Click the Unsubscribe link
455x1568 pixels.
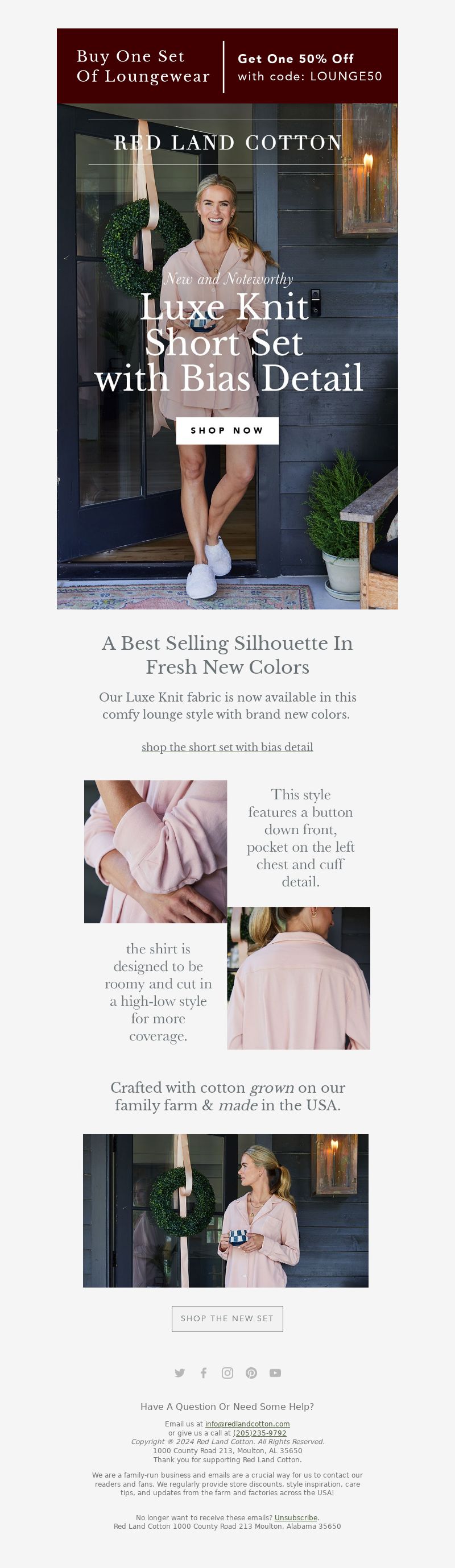[x=296, y=1517]
